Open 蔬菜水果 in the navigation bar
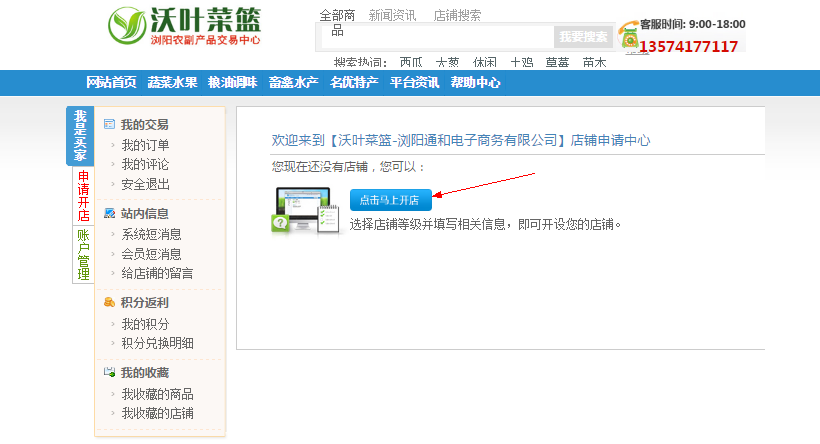Viewport: 820px width, 444px height. click(x=172, y=83)
